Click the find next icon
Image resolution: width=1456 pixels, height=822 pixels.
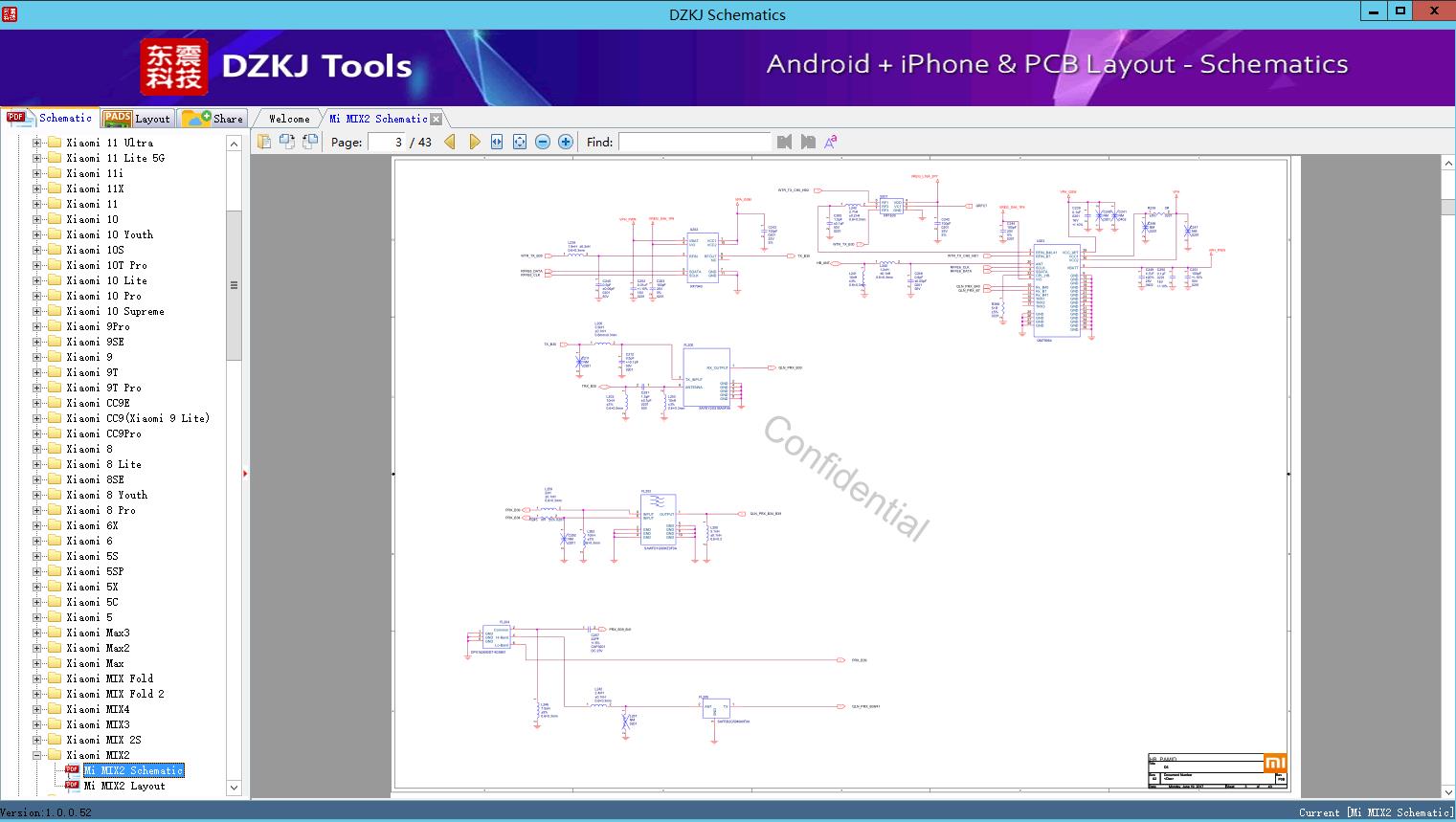click(808, 142)
